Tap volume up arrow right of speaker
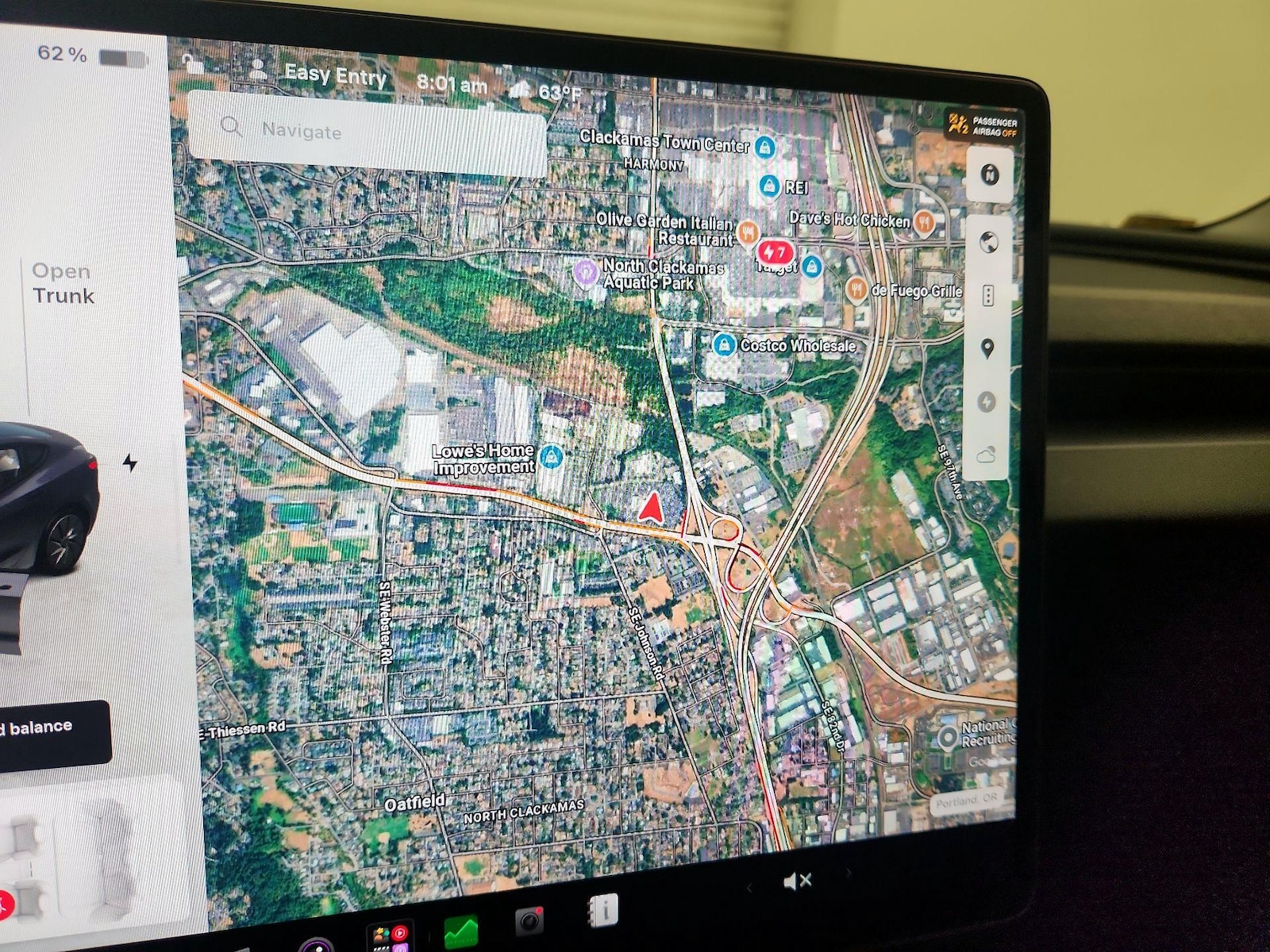The height and width of the screenshot is (952, 1270). coord(849,873)
